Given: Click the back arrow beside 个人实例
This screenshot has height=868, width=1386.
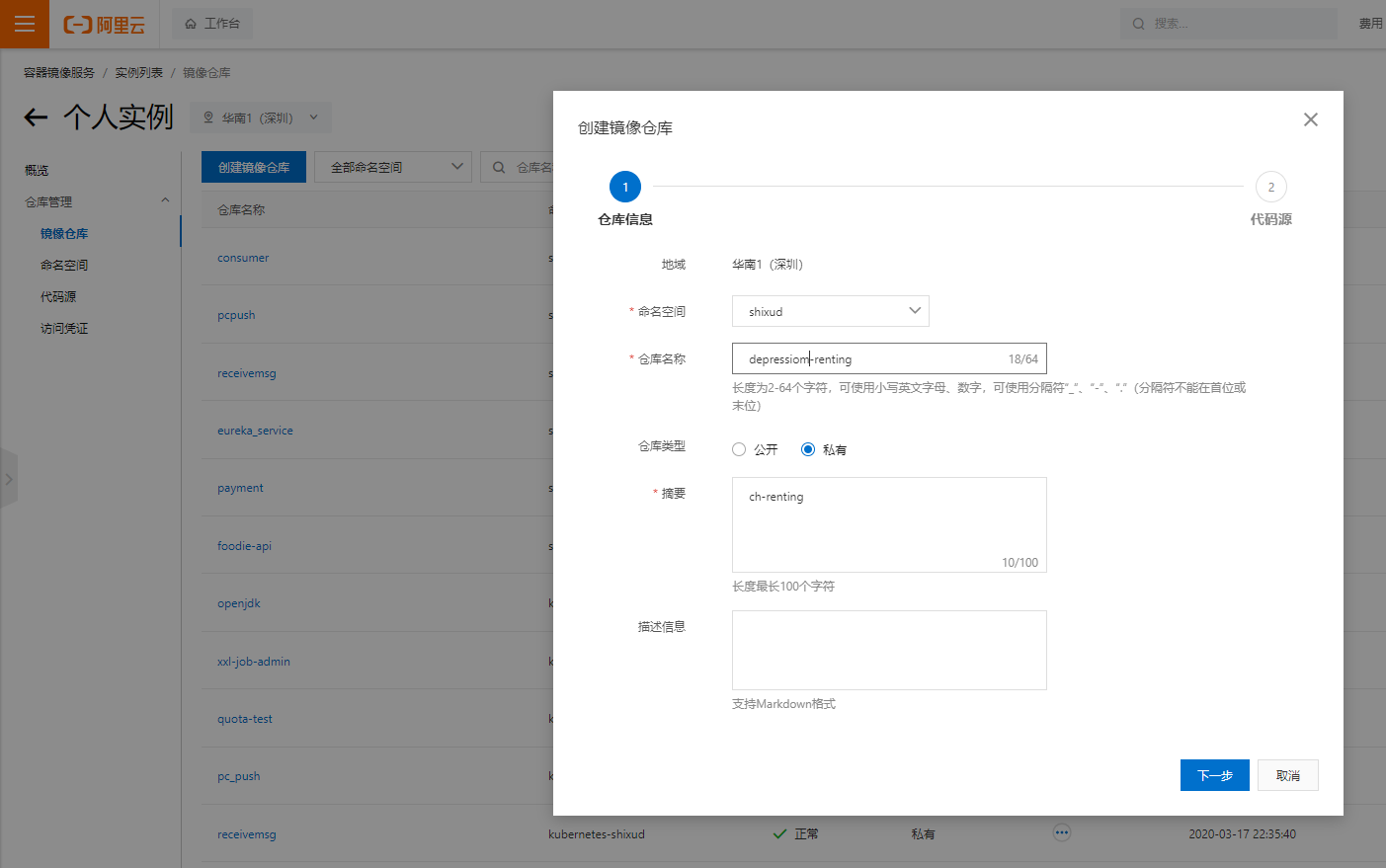Looking at the screenshot, I should 36,118.
